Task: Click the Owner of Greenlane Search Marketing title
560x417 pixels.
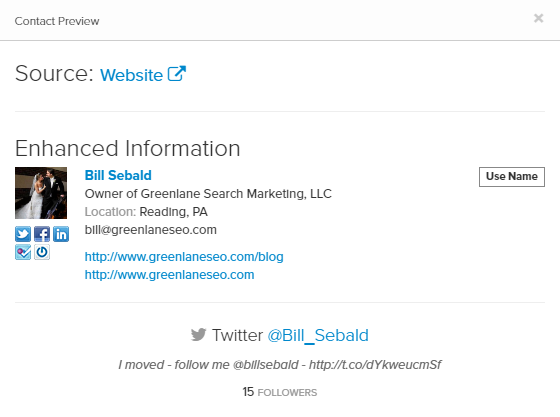Action: tap(208, 194)
